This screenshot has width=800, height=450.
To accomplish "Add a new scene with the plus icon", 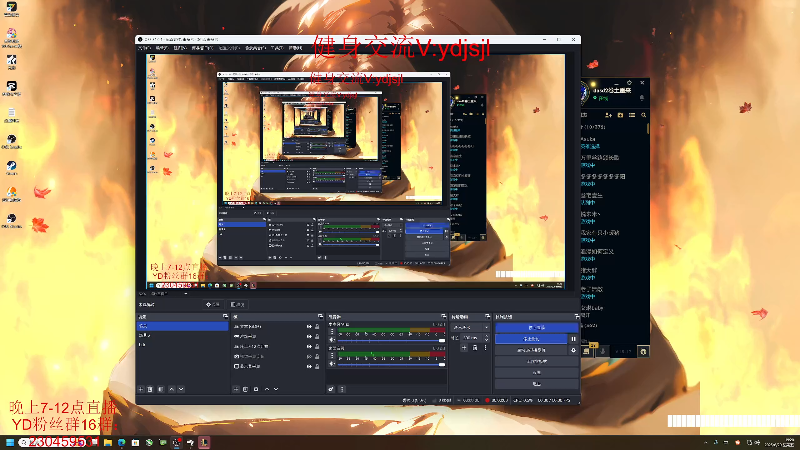I will (141, 389).
